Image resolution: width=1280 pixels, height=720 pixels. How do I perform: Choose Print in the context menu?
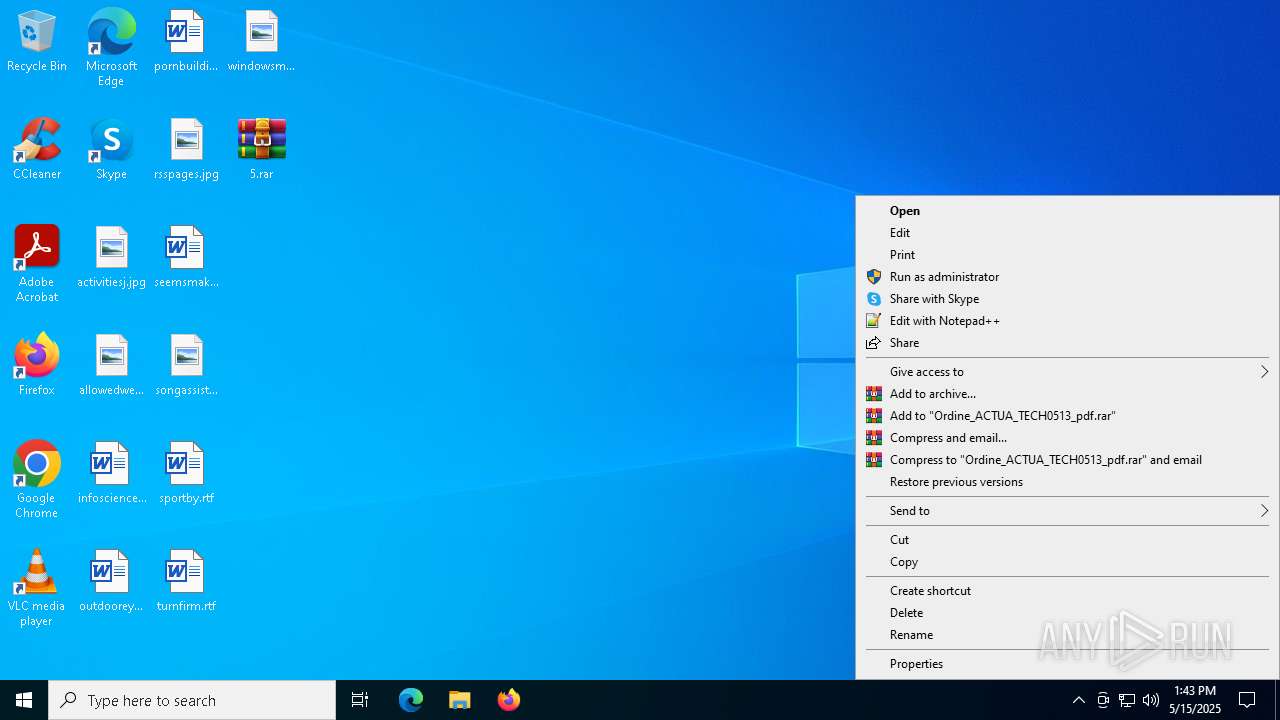click(1067, 255)
